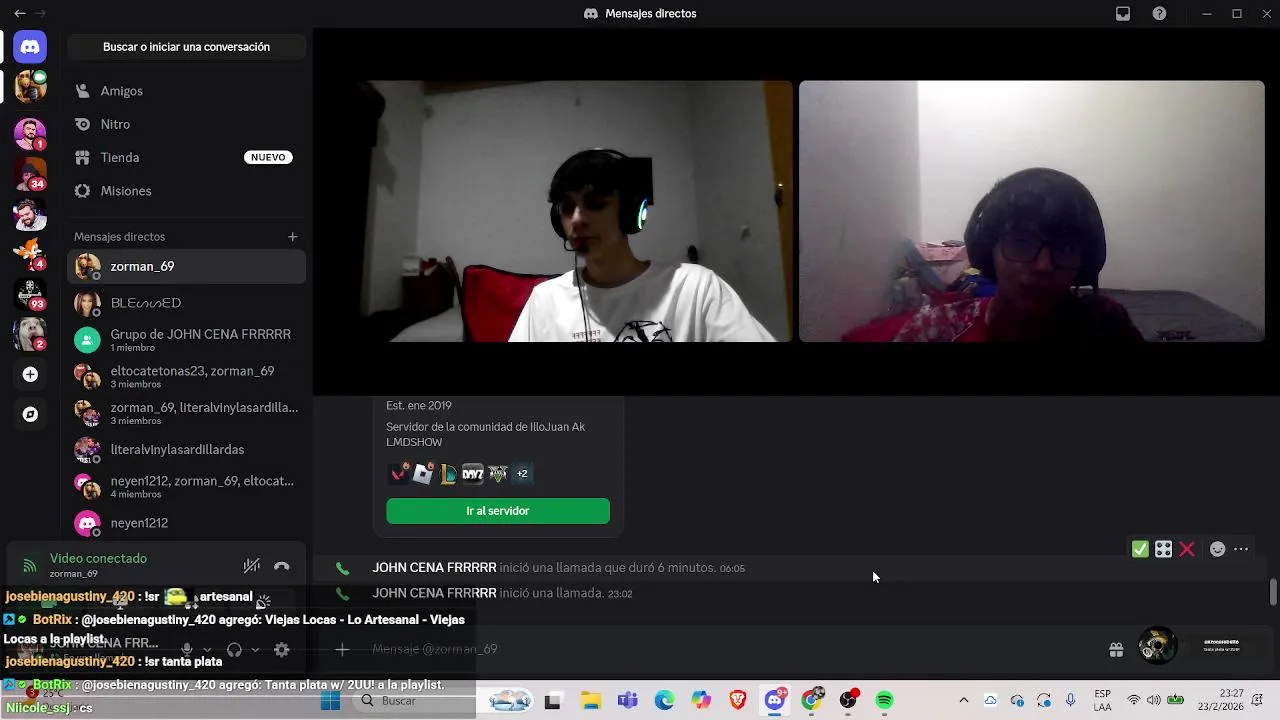This screenshot has height=720, width=1280.
Task: Open the server with 34 notification badge
Action: click(30, 173)
